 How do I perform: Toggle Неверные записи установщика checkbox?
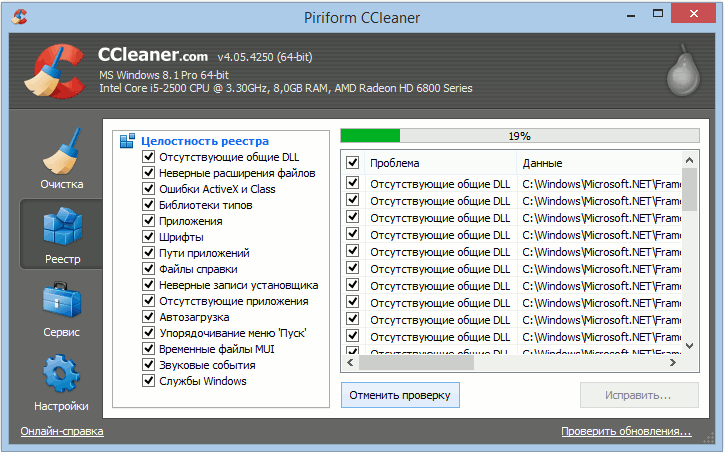148,285
